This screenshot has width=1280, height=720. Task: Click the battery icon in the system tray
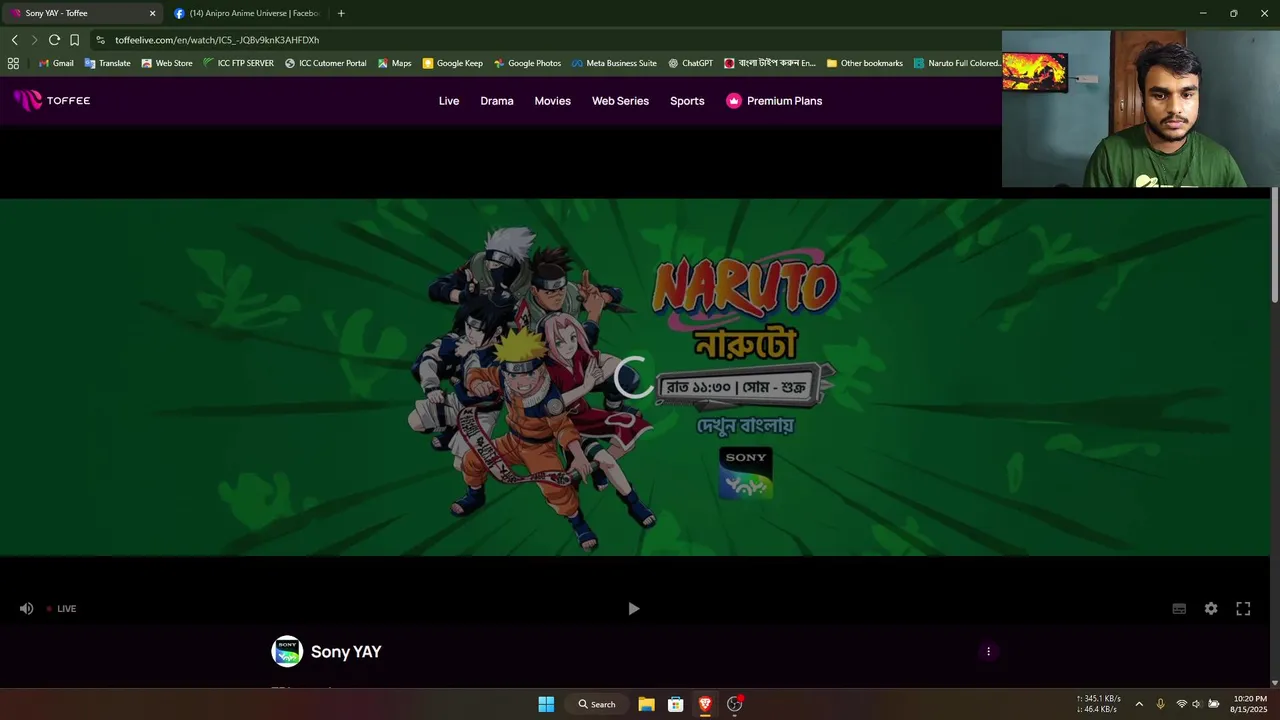pyautogui.click(x=1213, y=704)
